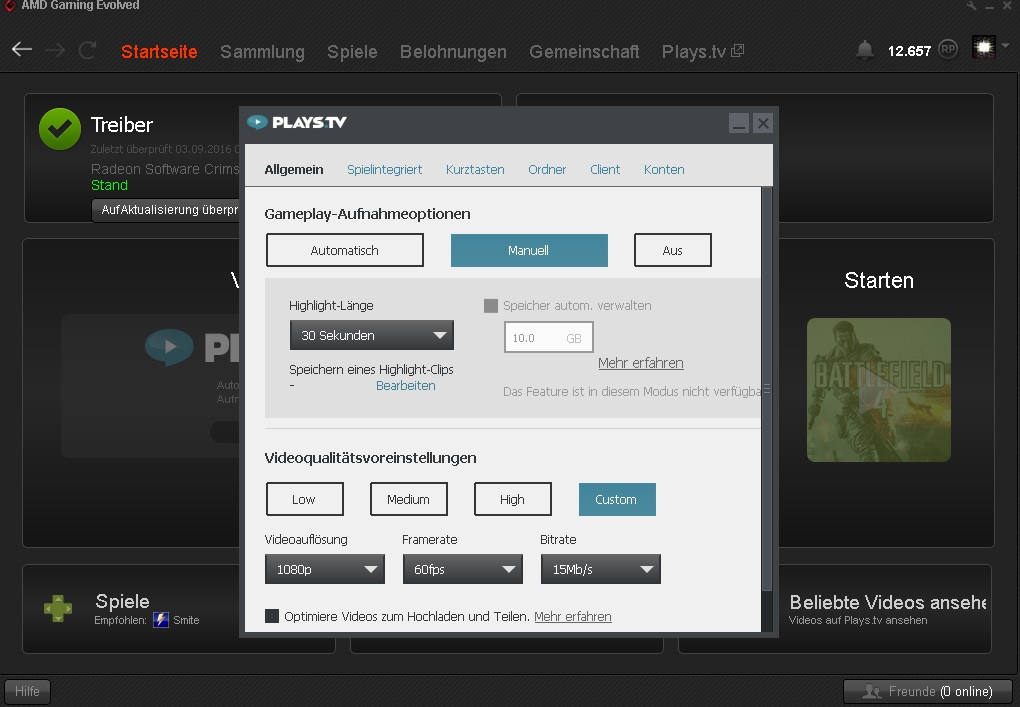The width and height of the screenshot is (1020, 707).
Task: Open Ordner settings tab
Action: 547,170
